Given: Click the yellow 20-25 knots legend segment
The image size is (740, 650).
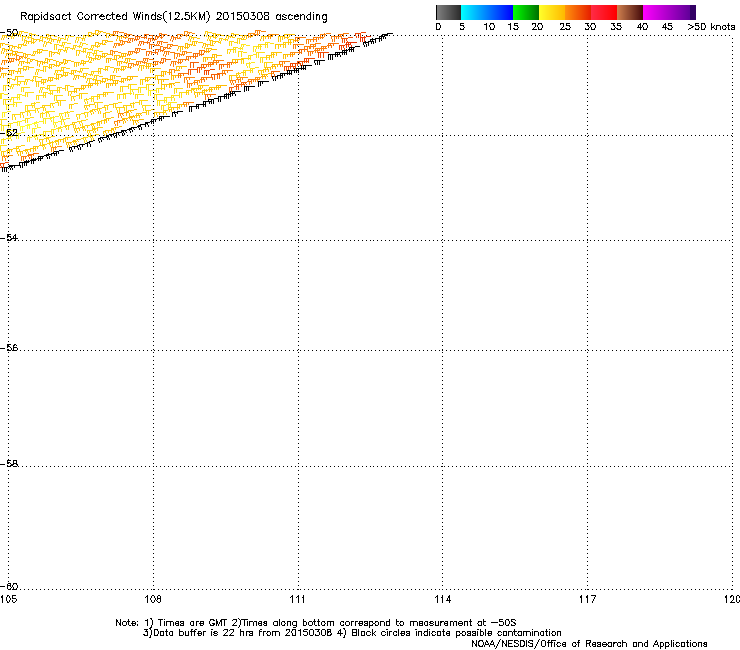Looking at the screenshot, I should click(552, 12).
